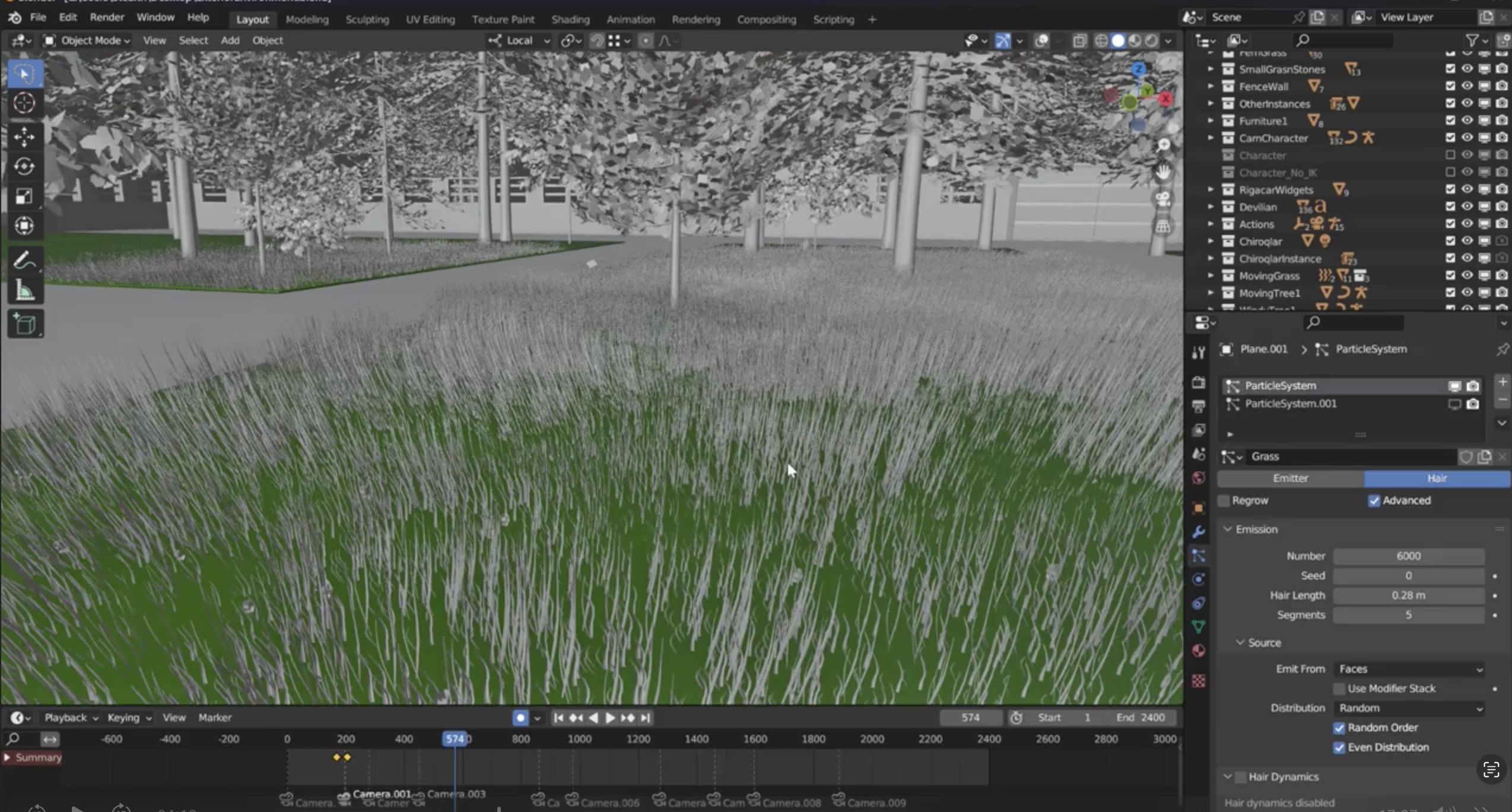Select the Measure tool
The height and width of the screenshot is (812, 1512).
click(24, 290)
